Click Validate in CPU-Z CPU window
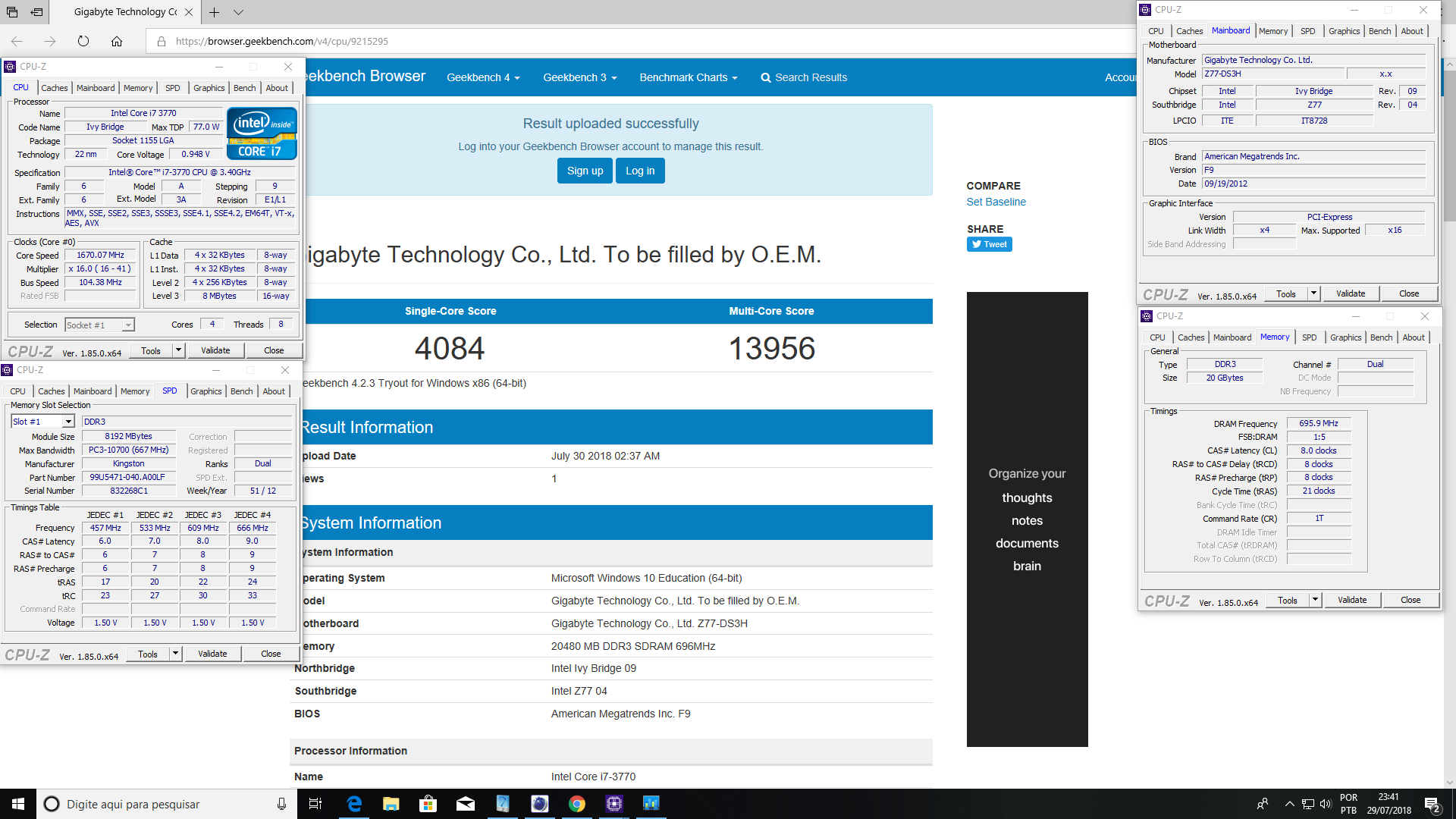The image size is (1456, 819). (x=215, y=350)
